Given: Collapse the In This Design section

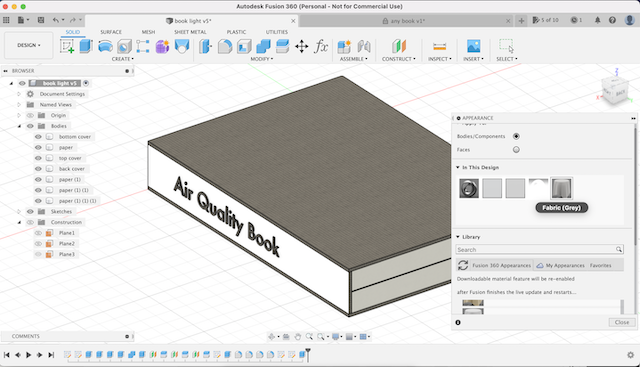Looking at the screenshot, I should 458,167.
